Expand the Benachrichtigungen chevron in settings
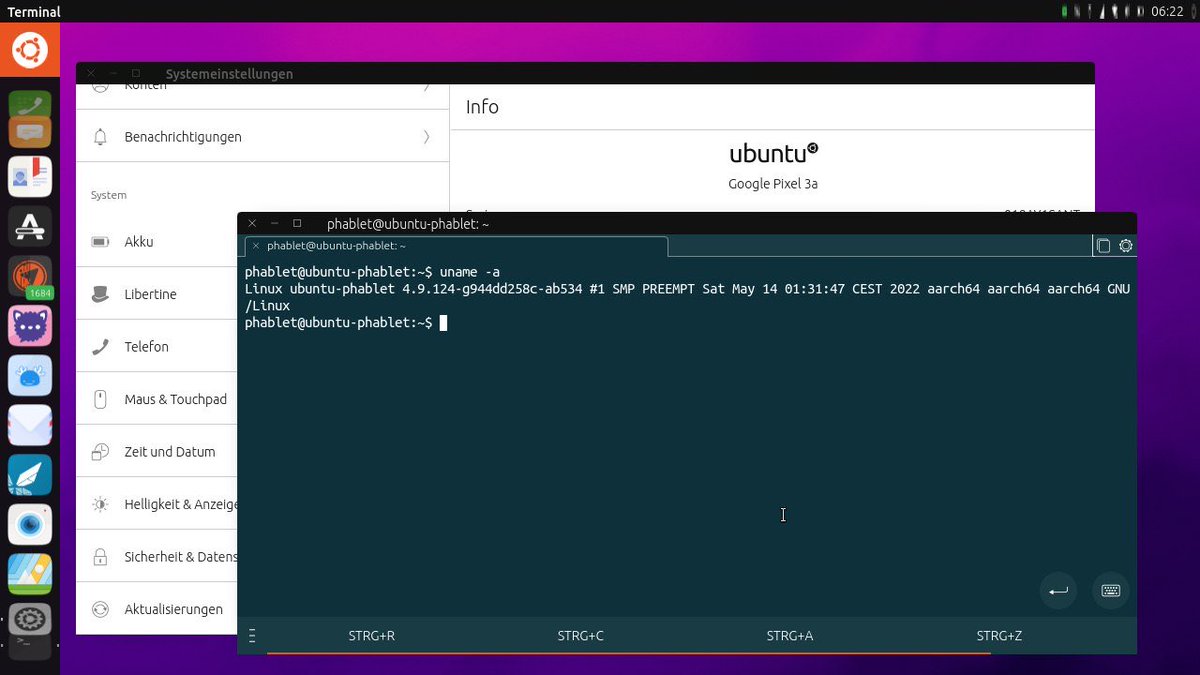This screenshot has height=675, width=1200. (x=427, y=137)
